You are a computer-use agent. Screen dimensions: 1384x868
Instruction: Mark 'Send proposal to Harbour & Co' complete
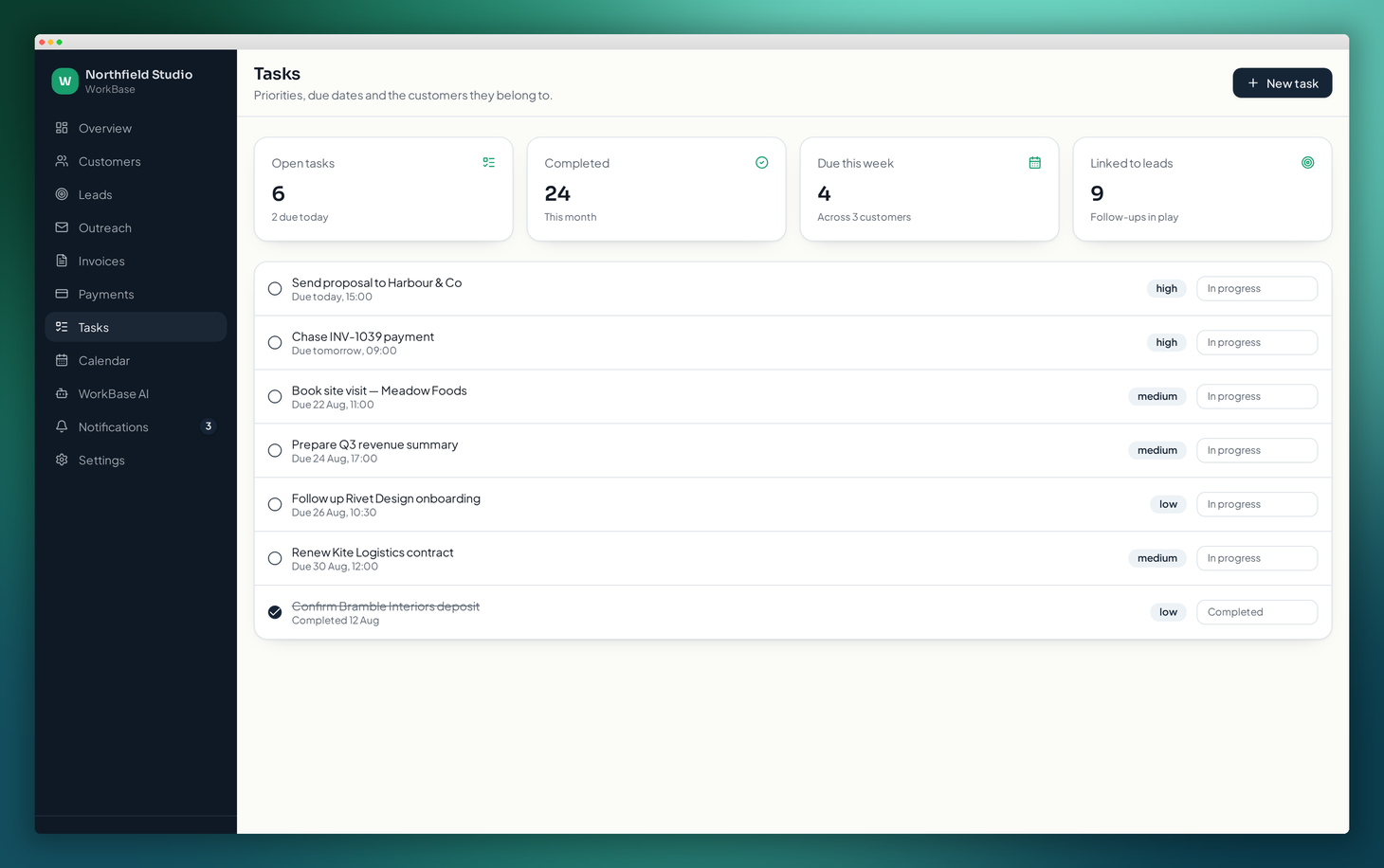click(x=275, y=289)
